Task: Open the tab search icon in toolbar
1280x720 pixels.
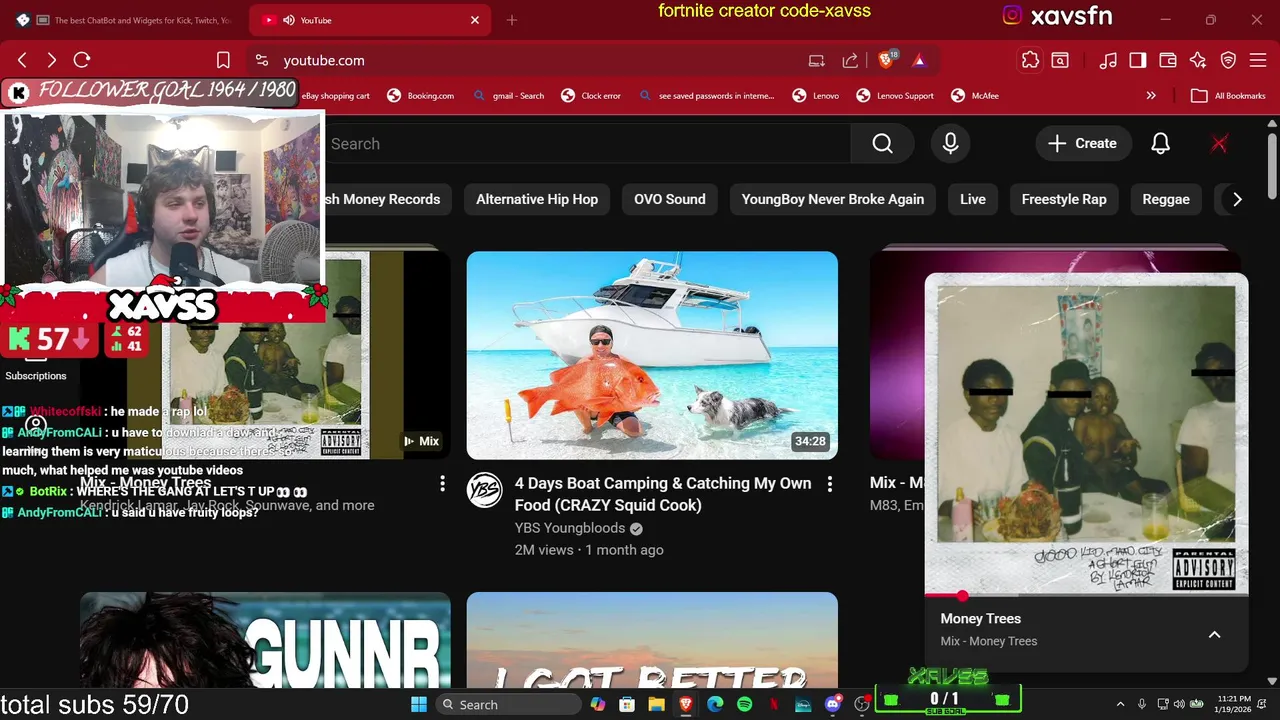Action: (x=1060, y=60)
